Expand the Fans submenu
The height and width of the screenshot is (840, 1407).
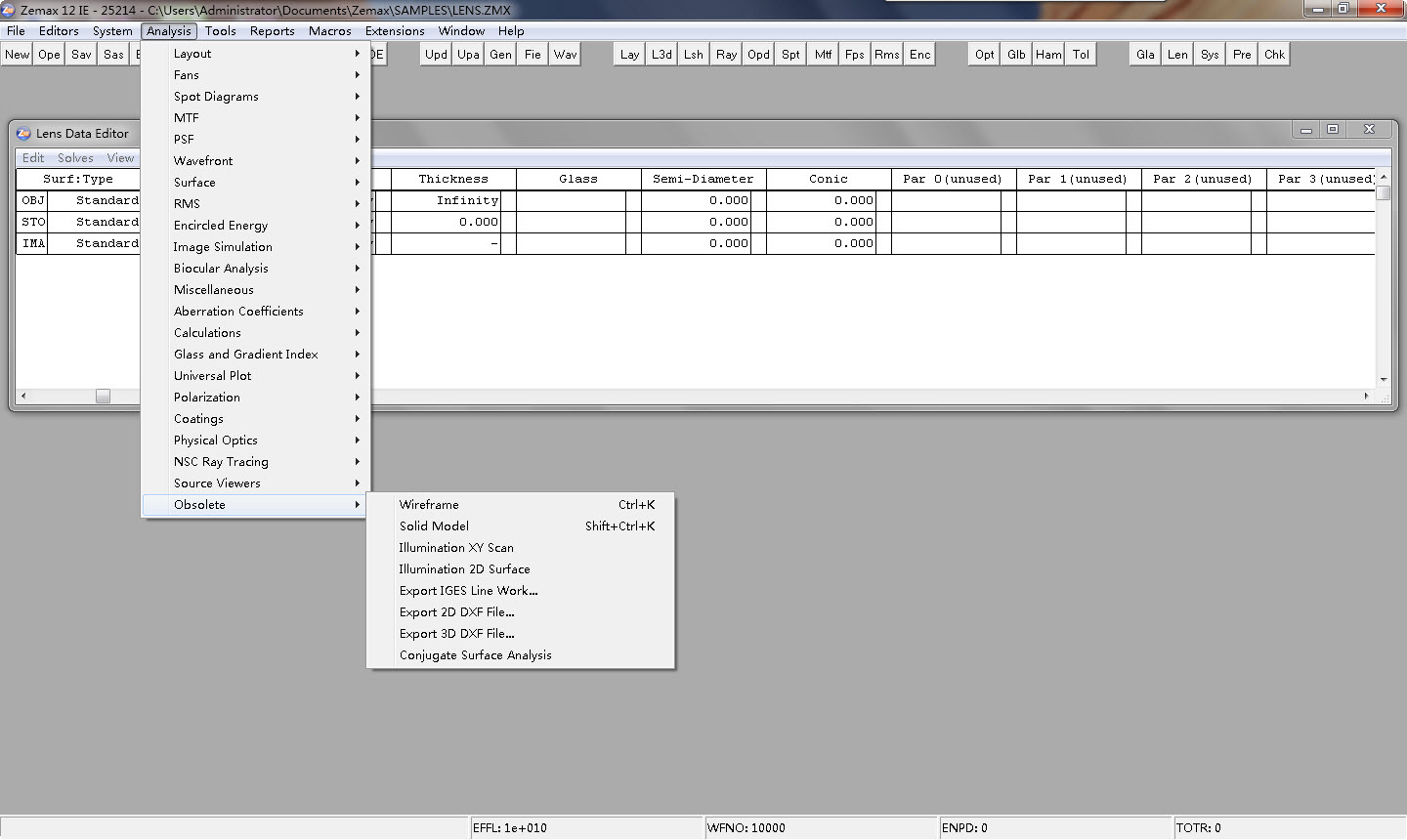point(254,75)
